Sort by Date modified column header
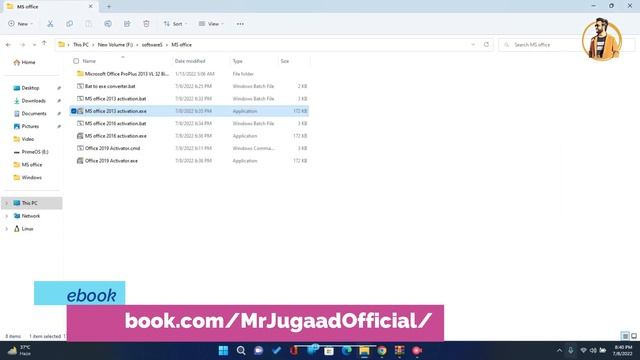The width and height of the screenshot is (640, 360). (x=190, y=61)
